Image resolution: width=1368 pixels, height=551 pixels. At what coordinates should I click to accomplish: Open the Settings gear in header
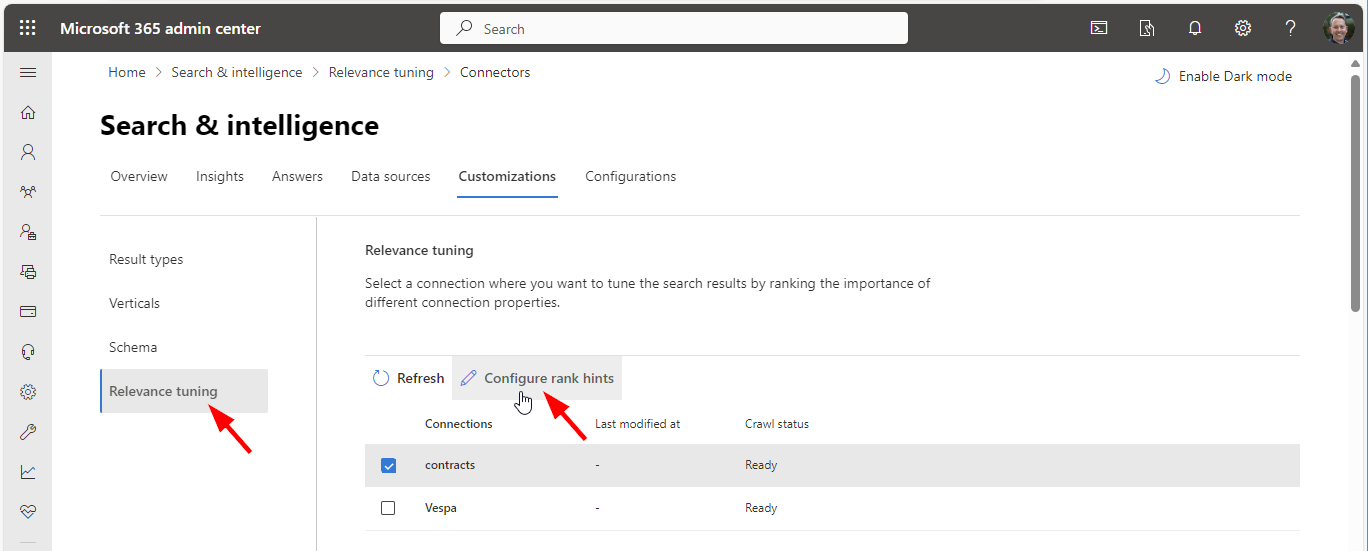1243,28
